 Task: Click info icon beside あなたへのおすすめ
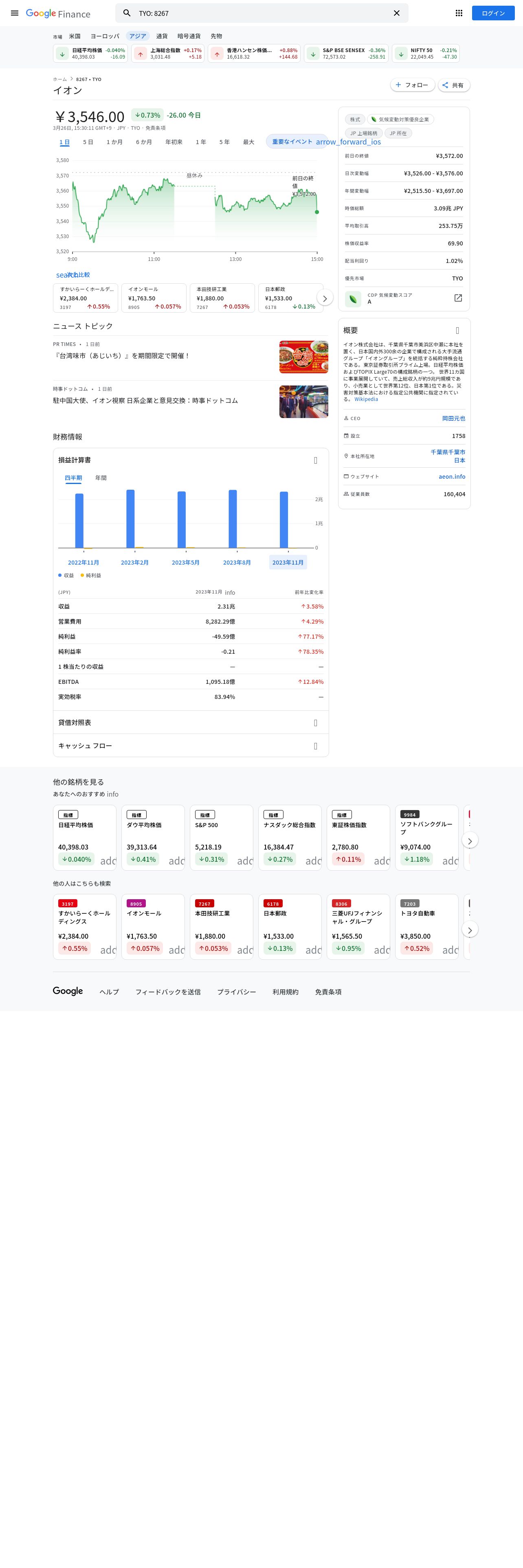113,794
